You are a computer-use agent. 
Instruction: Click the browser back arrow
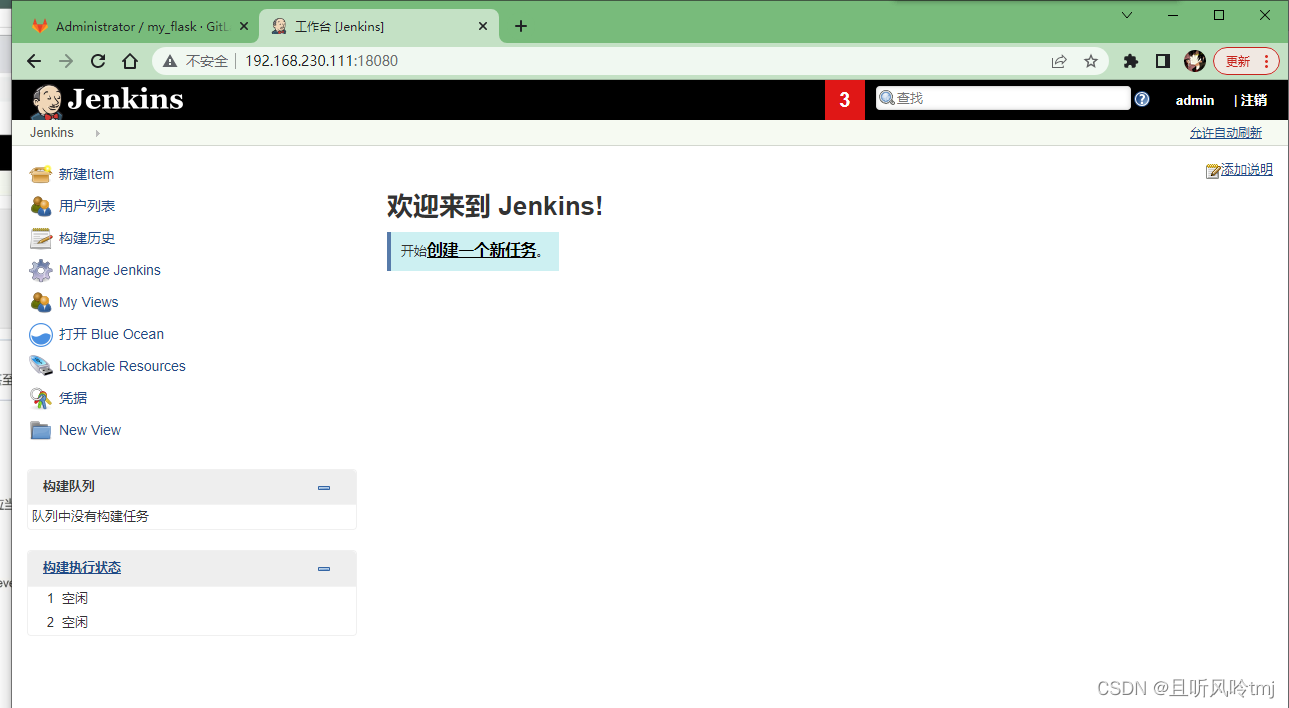click(x=34, y=61)
